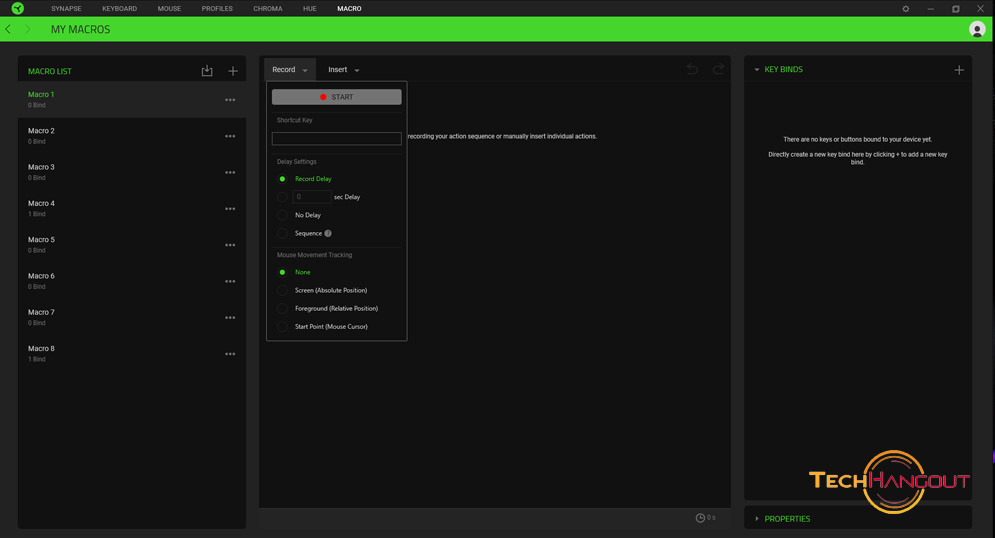Open options menu for Macro 1
The width and height of the screenshot is (995, 538).
point(230,100)
